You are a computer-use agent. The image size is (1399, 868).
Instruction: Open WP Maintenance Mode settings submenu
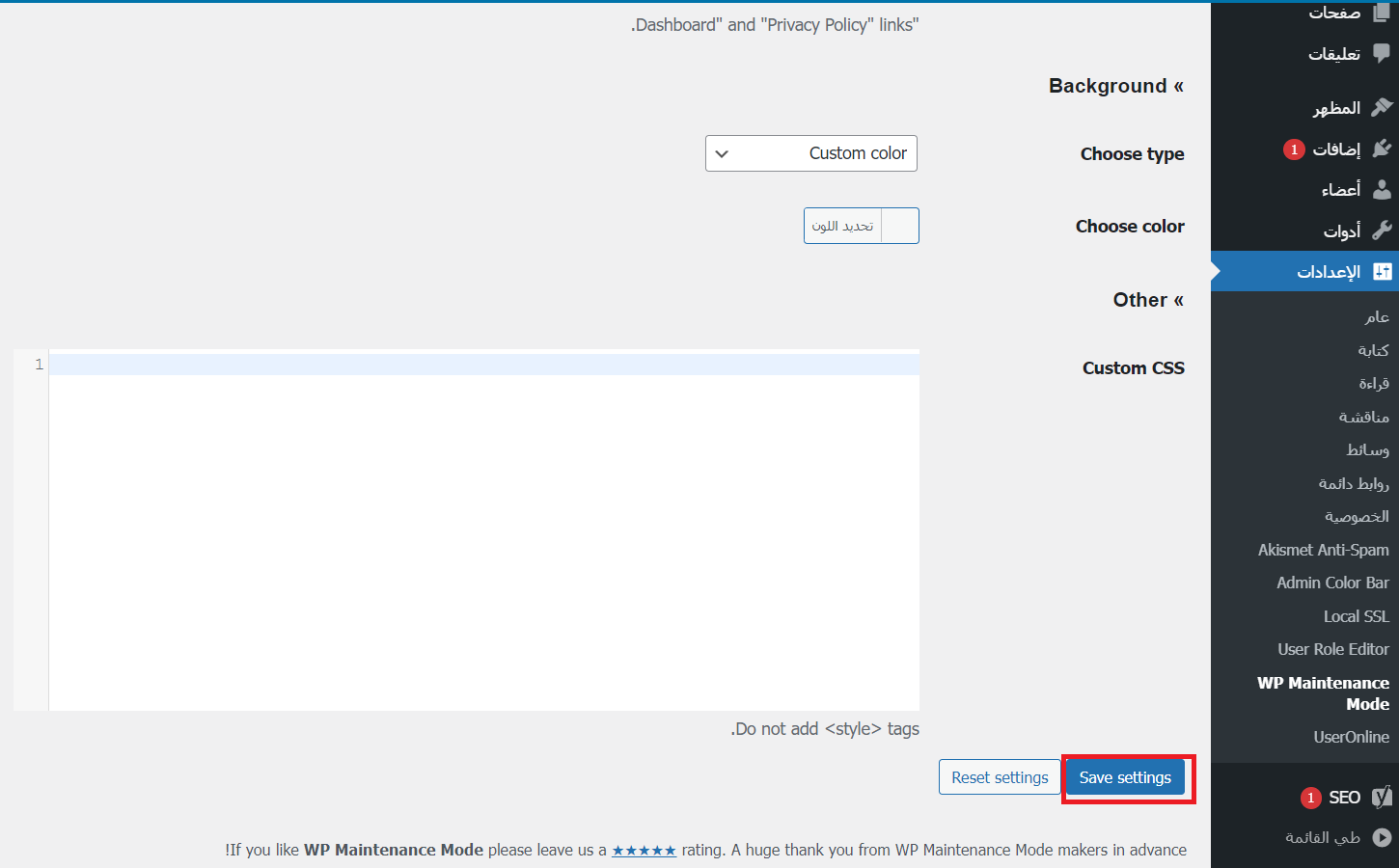pyautogui.click(x=1323, y=692)
